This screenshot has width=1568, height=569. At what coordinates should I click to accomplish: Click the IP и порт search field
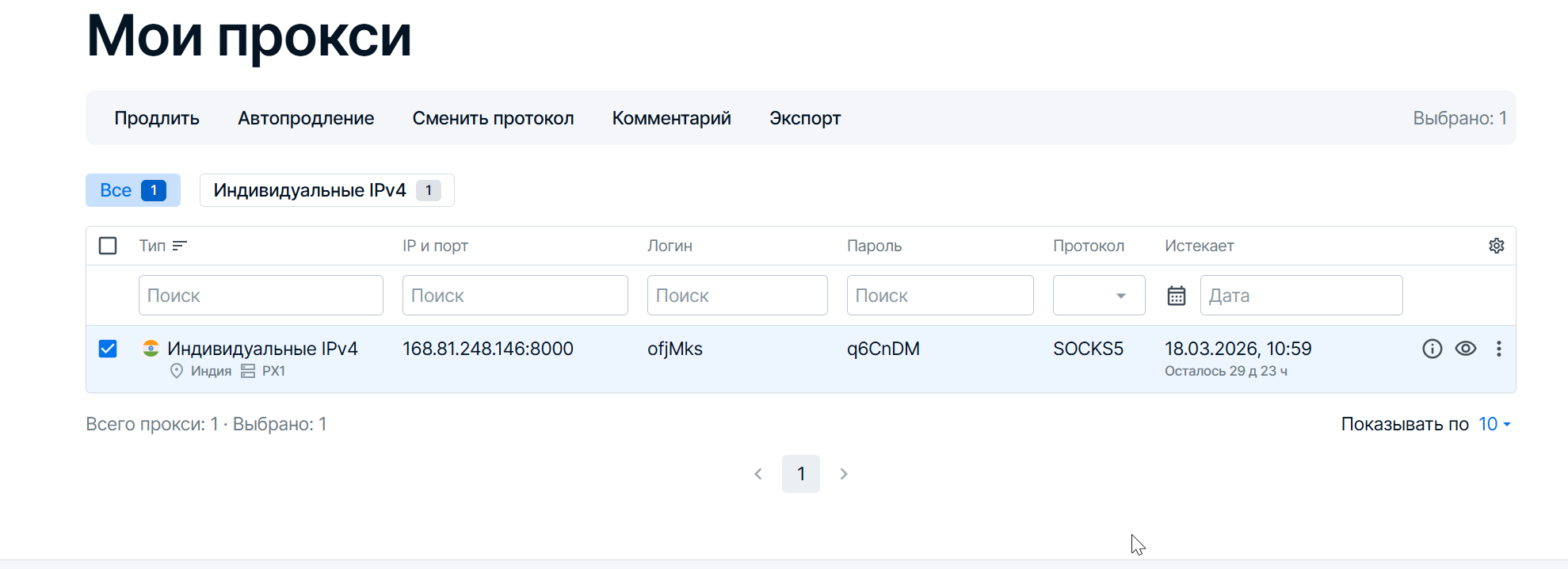515,296
